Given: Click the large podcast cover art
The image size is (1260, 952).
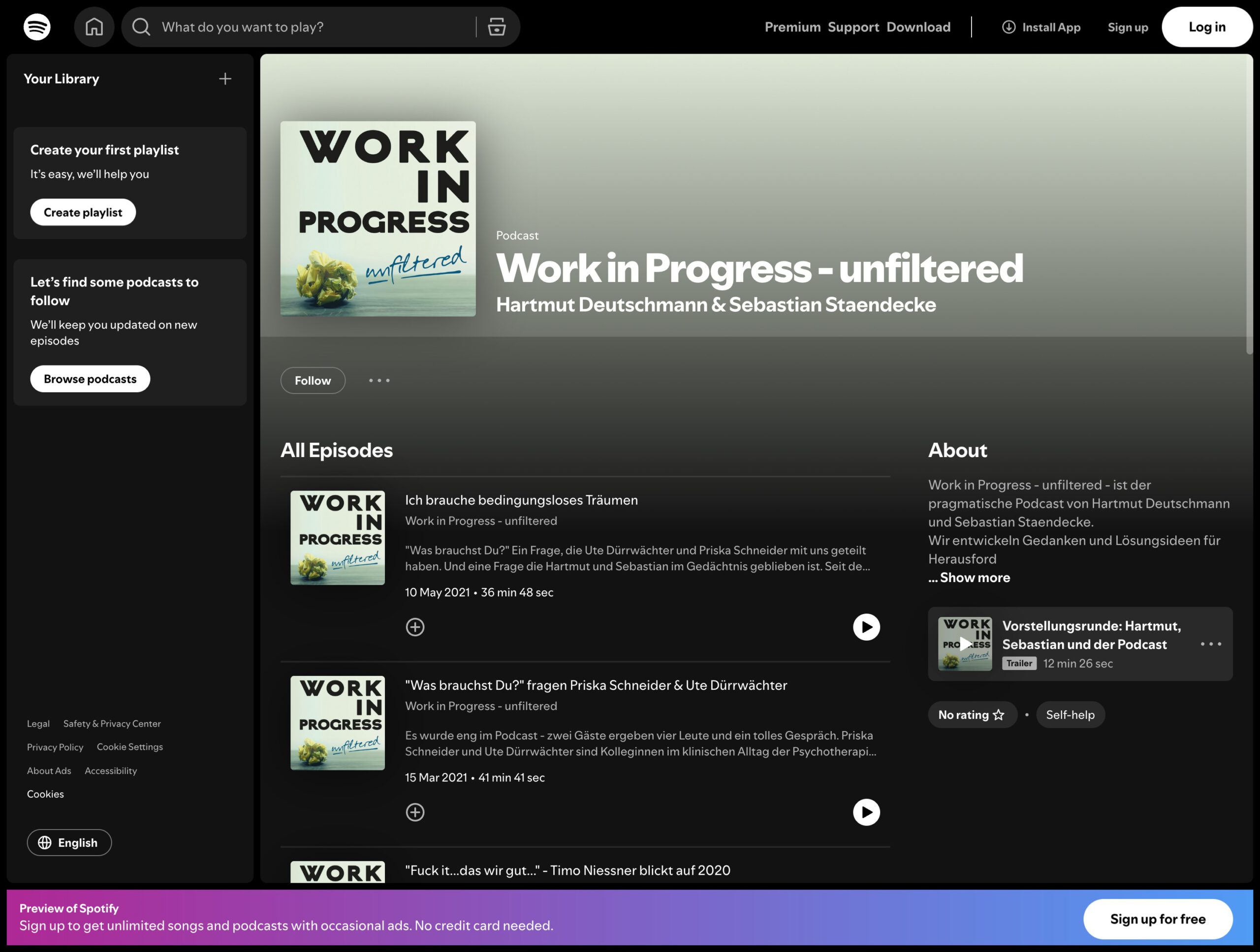Looking at the screenshot, I should (378, 218).
